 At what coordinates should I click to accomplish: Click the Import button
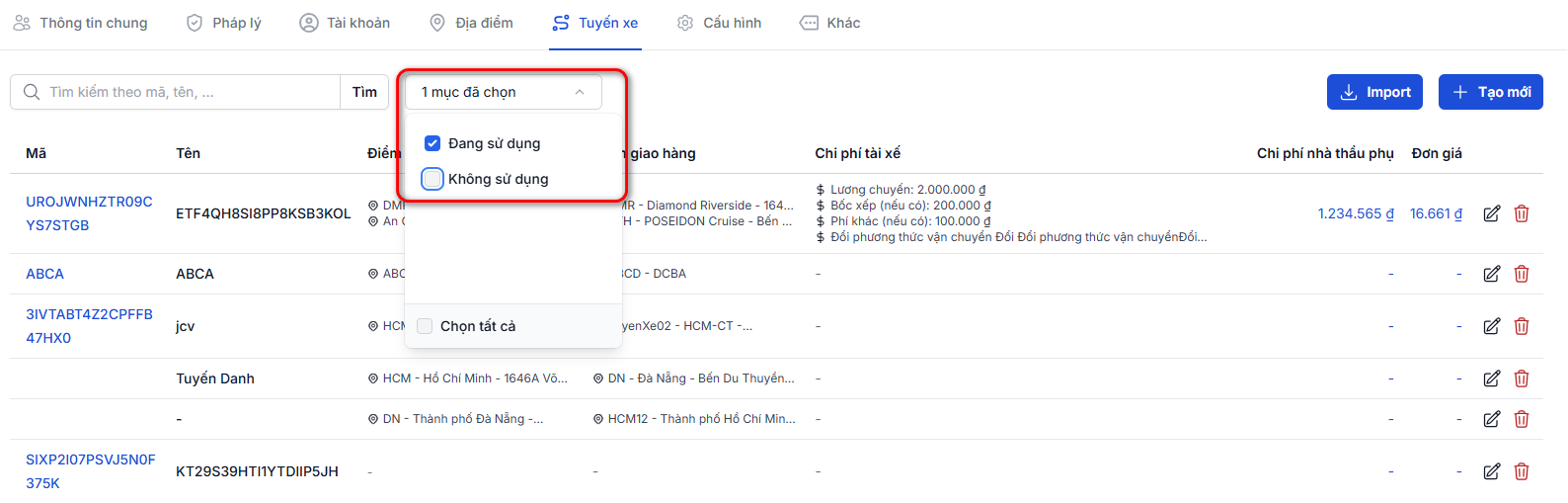(x=1374, y=92)
